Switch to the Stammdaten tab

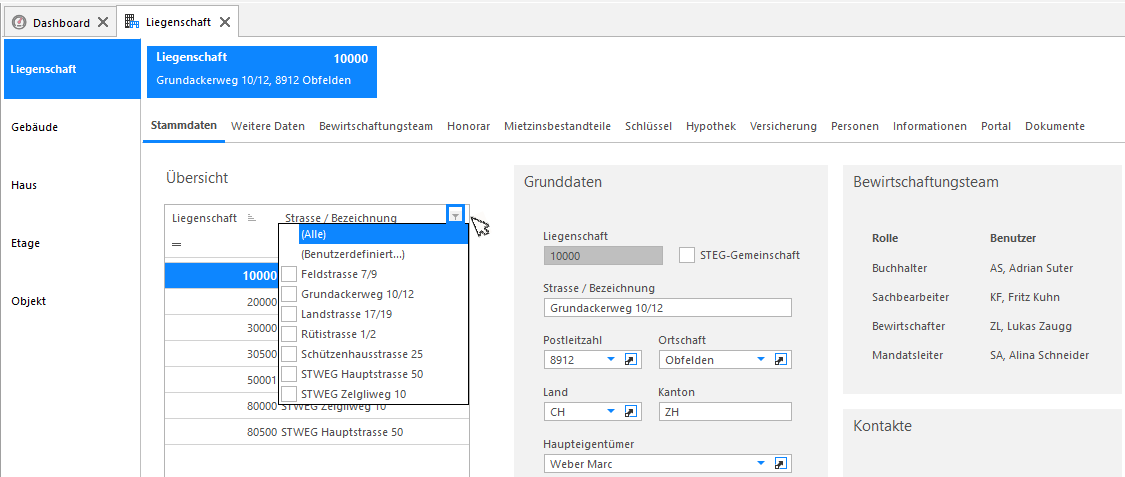184,126
